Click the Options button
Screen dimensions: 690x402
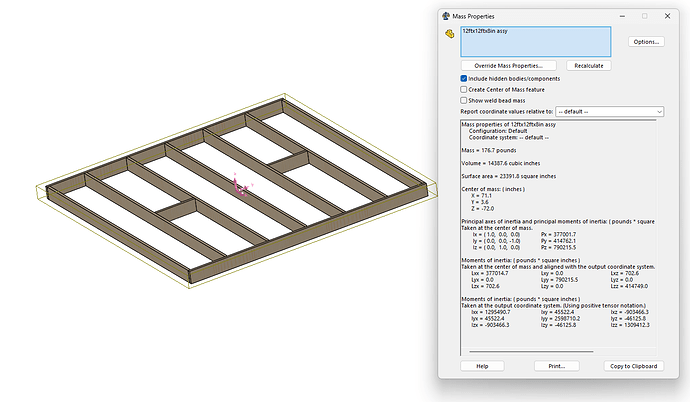(645, 42)
